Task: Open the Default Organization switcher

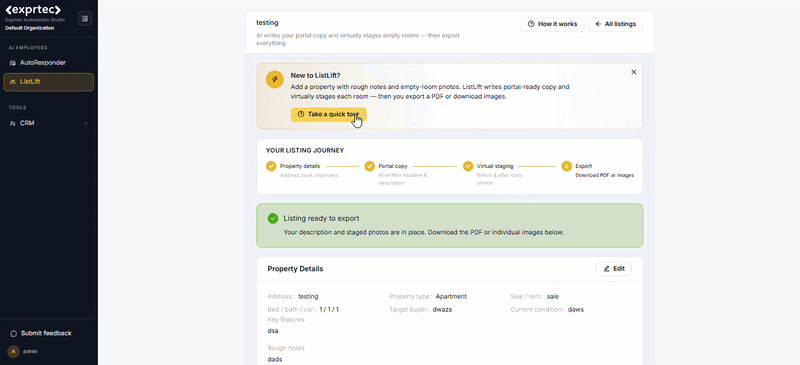Action: tap(30, 28)
